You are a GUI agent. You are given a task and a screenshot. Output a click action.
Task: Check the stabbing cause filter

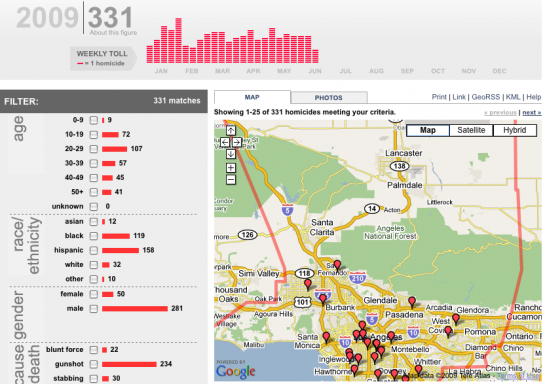tap(93, 378)
